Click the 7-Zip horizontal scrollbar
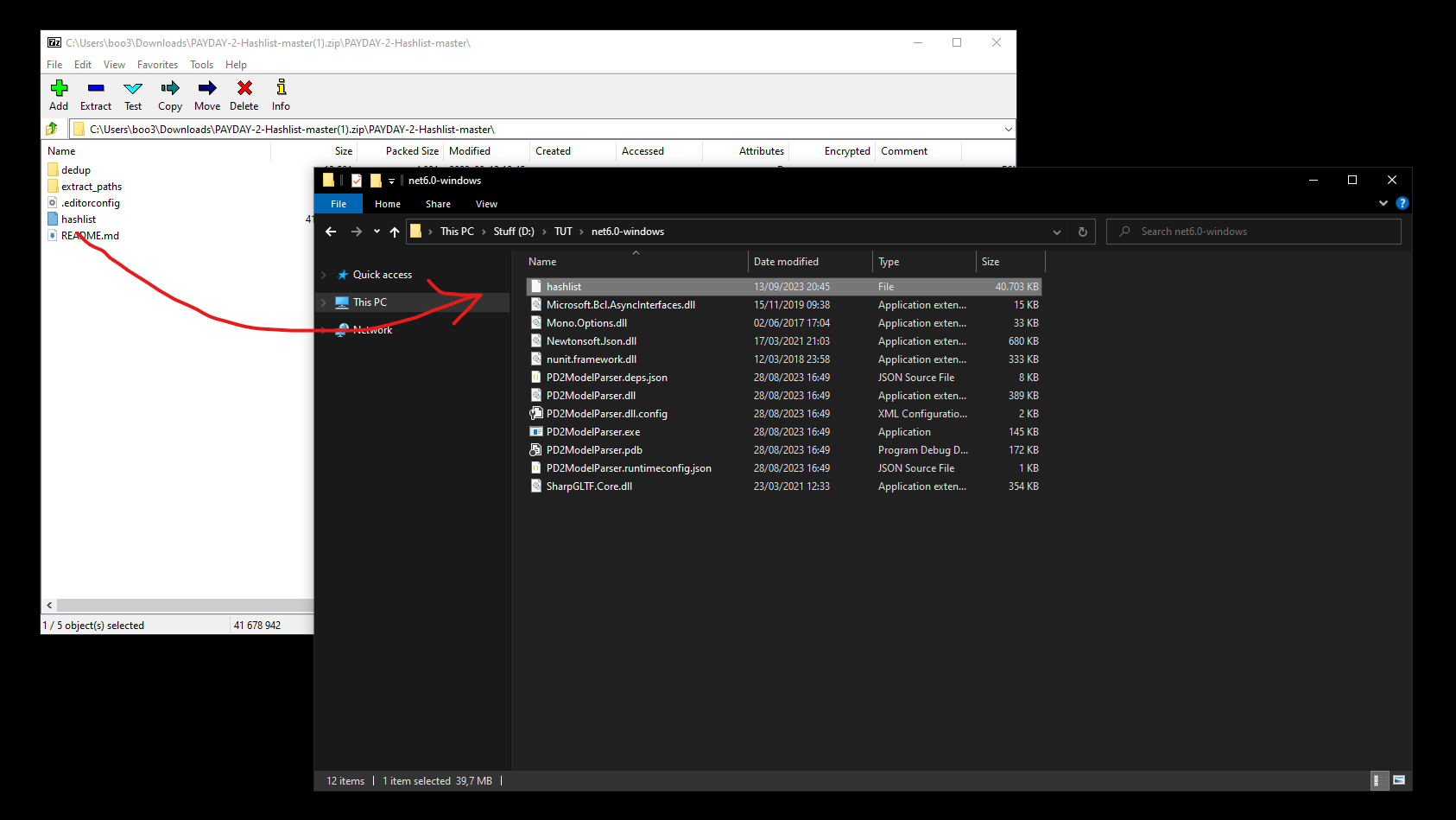1456x820 pixels. tap(185, 605)
